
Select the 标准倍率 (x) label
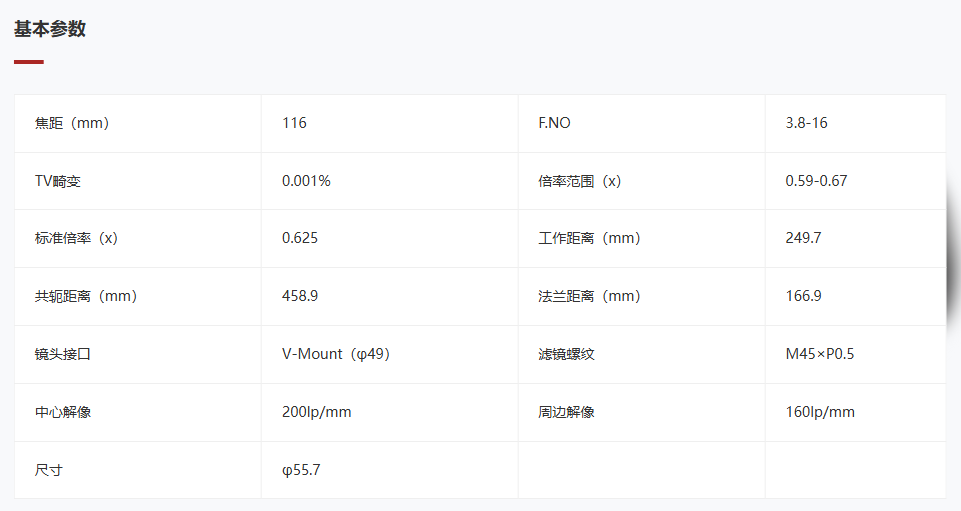pos(76,238)
